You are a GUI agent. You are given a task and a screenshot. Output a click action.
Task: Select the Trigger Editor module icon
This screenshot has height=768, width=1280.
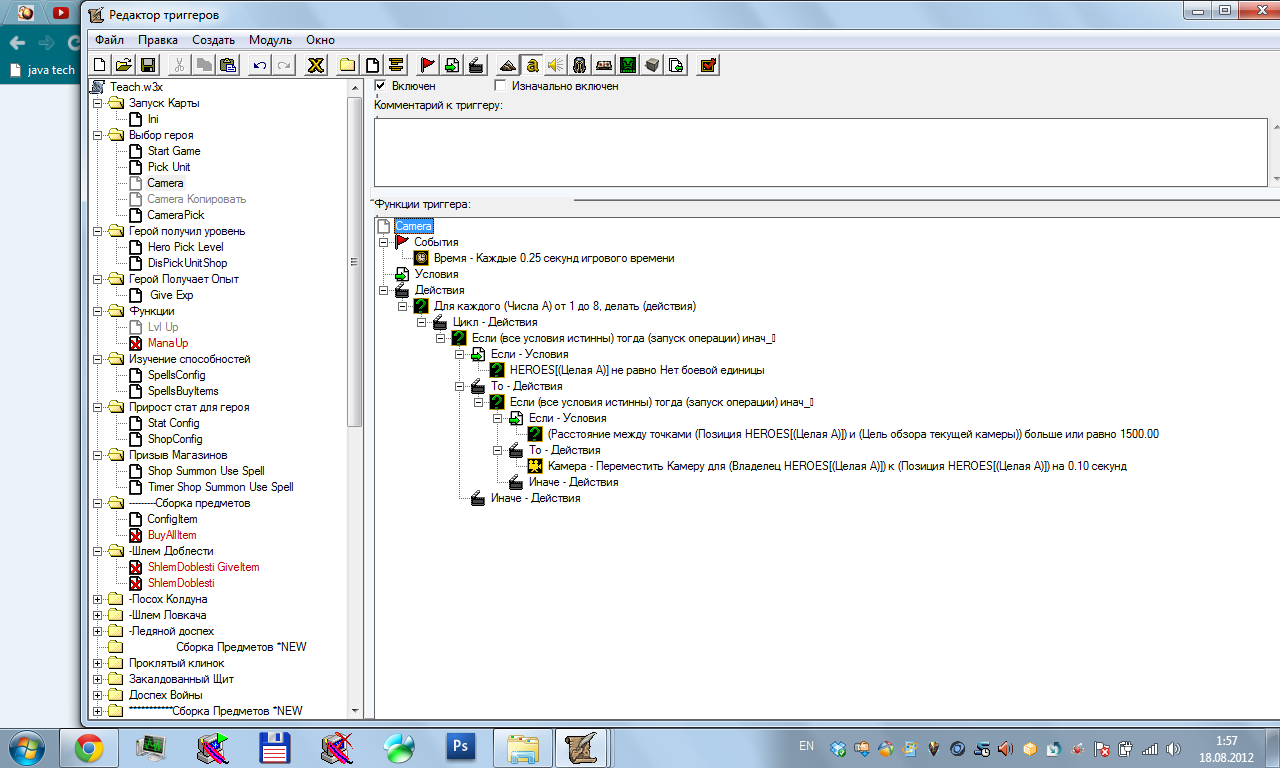pos(532,65)
